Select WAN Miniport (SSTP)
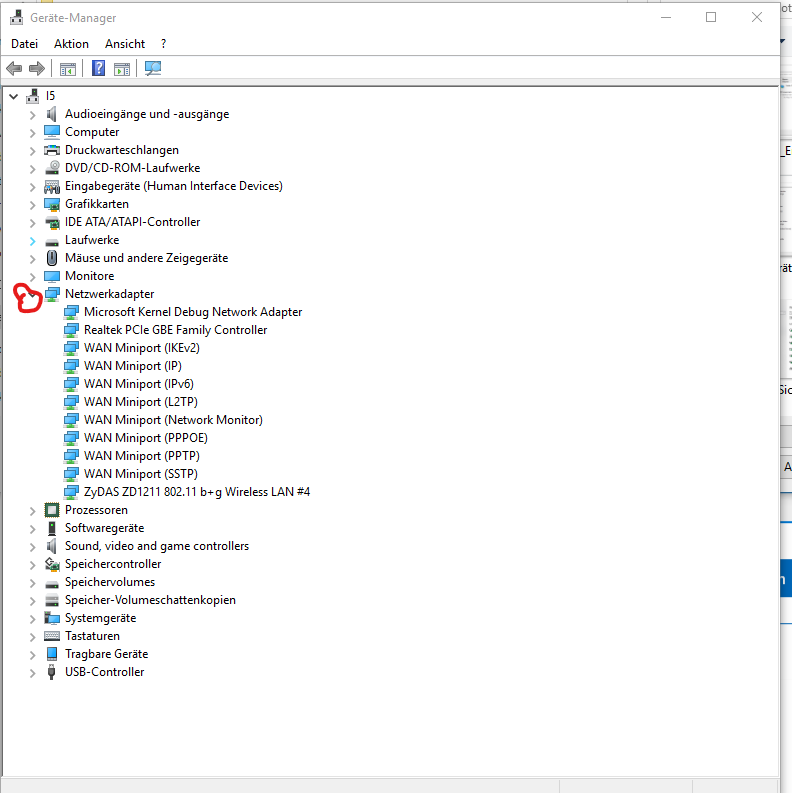Screen dimensions: 792x793 (141, 474)
